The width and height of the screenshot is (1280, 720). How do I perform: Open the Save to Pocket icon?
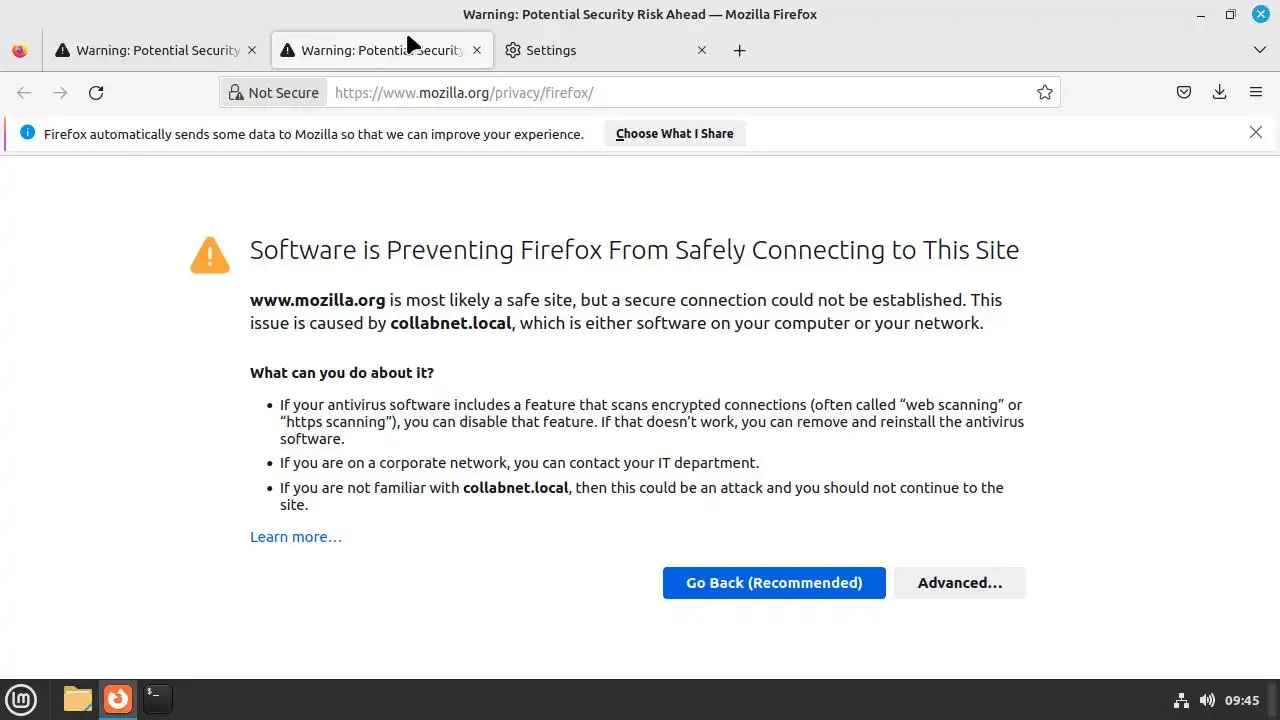pyautogui.click(x=1184, y=93)
